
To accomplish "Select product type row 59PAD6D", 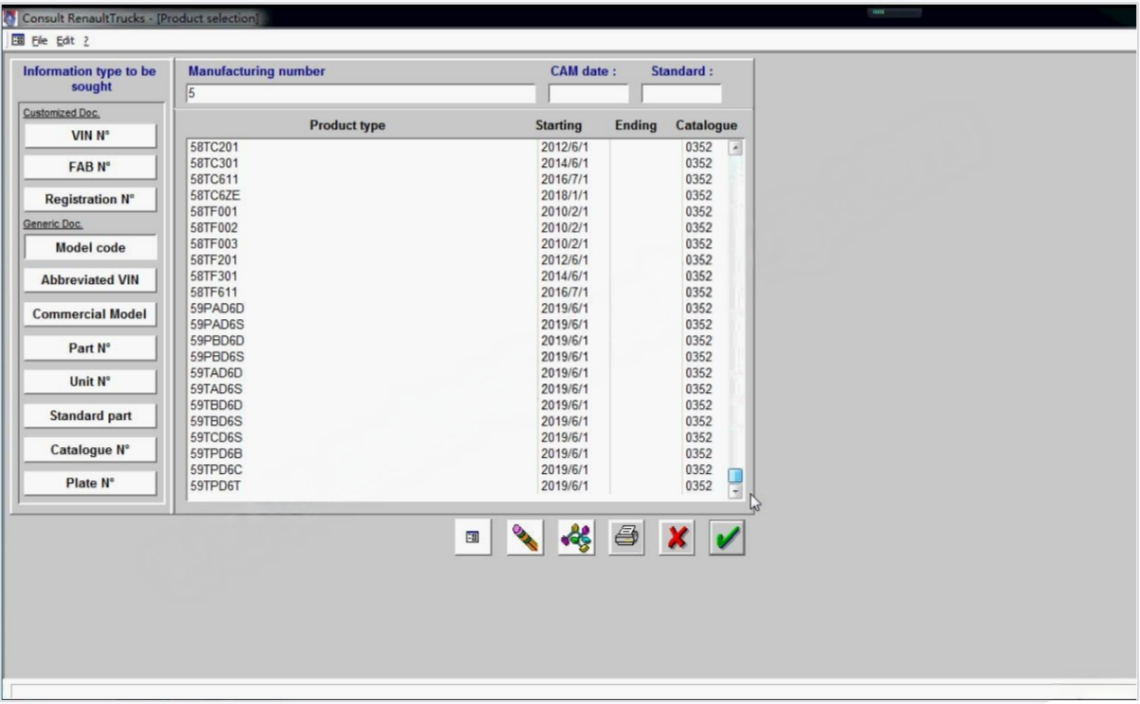I will 458,308.
